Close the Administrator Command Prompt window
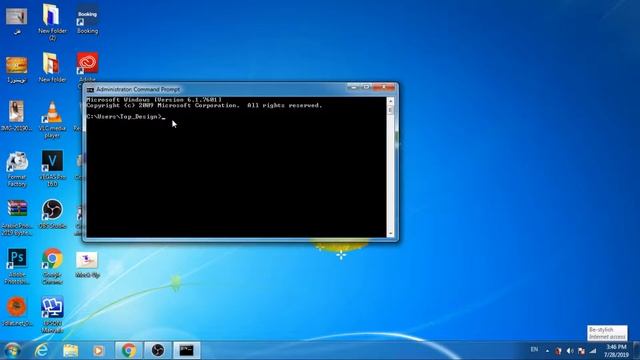The width and height of the screenshot is (640, 360). tap(384, 87)
